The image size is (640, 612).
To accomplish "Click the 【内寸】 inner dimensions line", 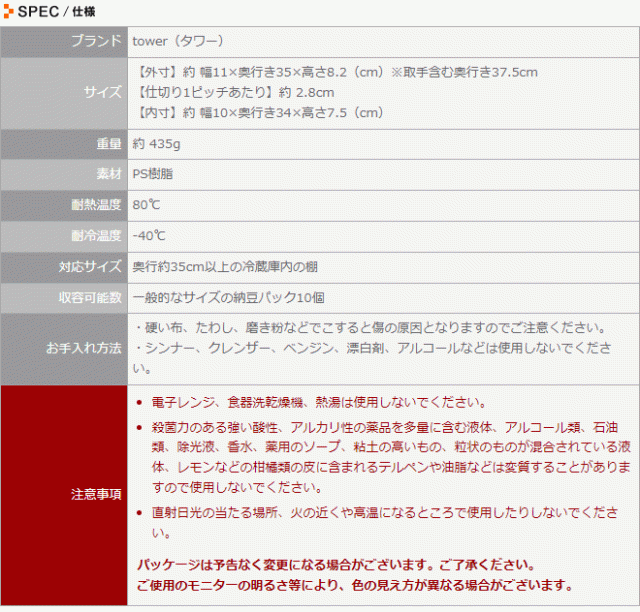I will (258, 113).
